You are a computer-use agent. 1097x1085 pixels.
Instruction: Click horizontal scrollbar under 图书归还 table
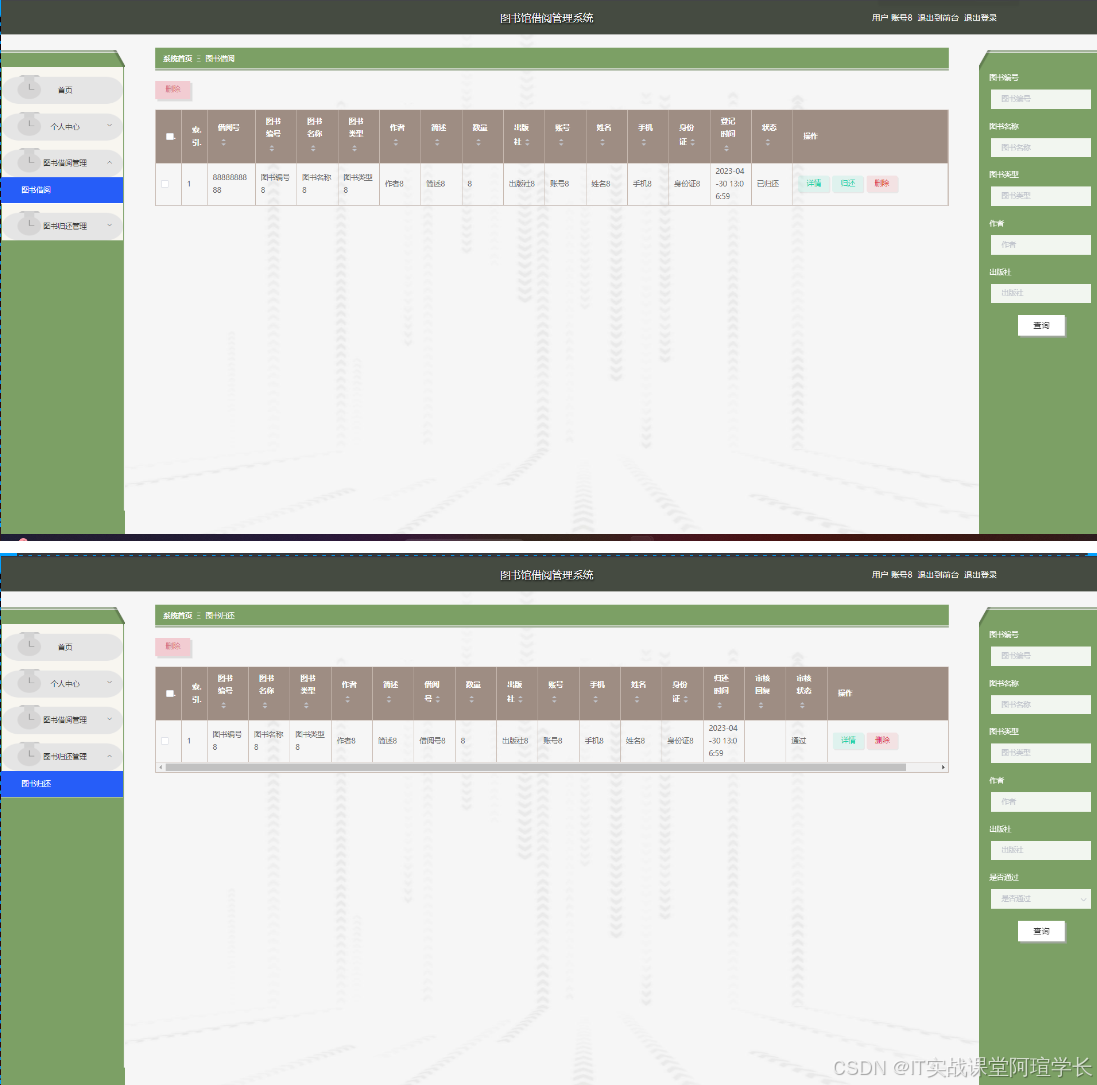tap(536, 767)
